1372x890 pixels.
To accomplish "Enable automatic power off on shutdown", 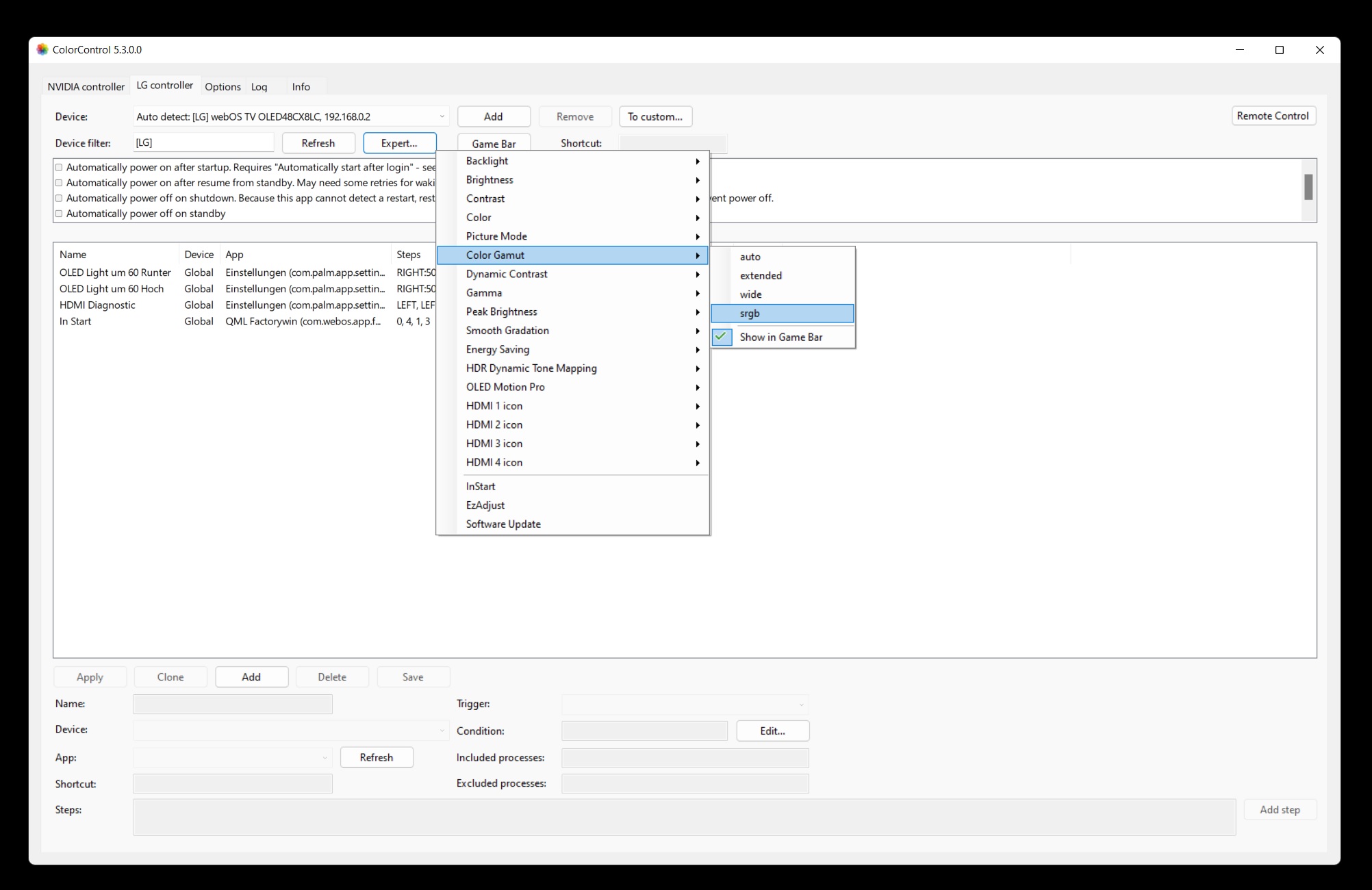I will (59, 199).
